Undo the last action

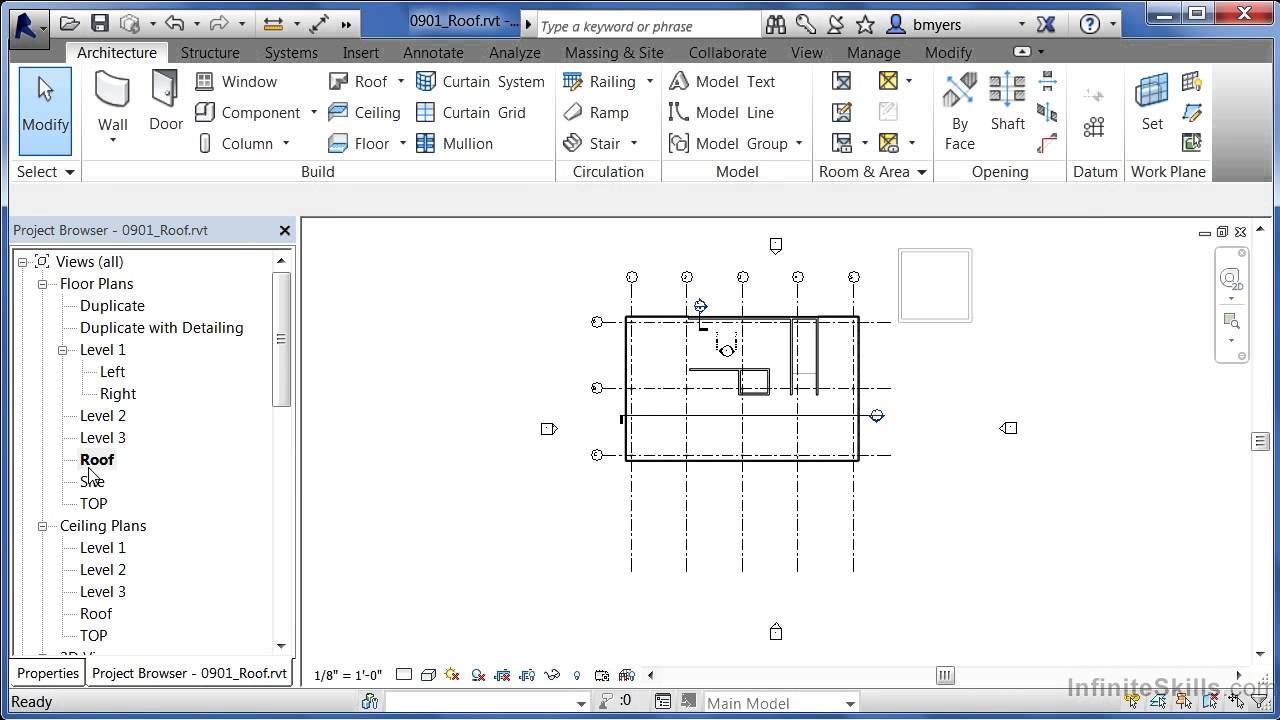(174, 24)
